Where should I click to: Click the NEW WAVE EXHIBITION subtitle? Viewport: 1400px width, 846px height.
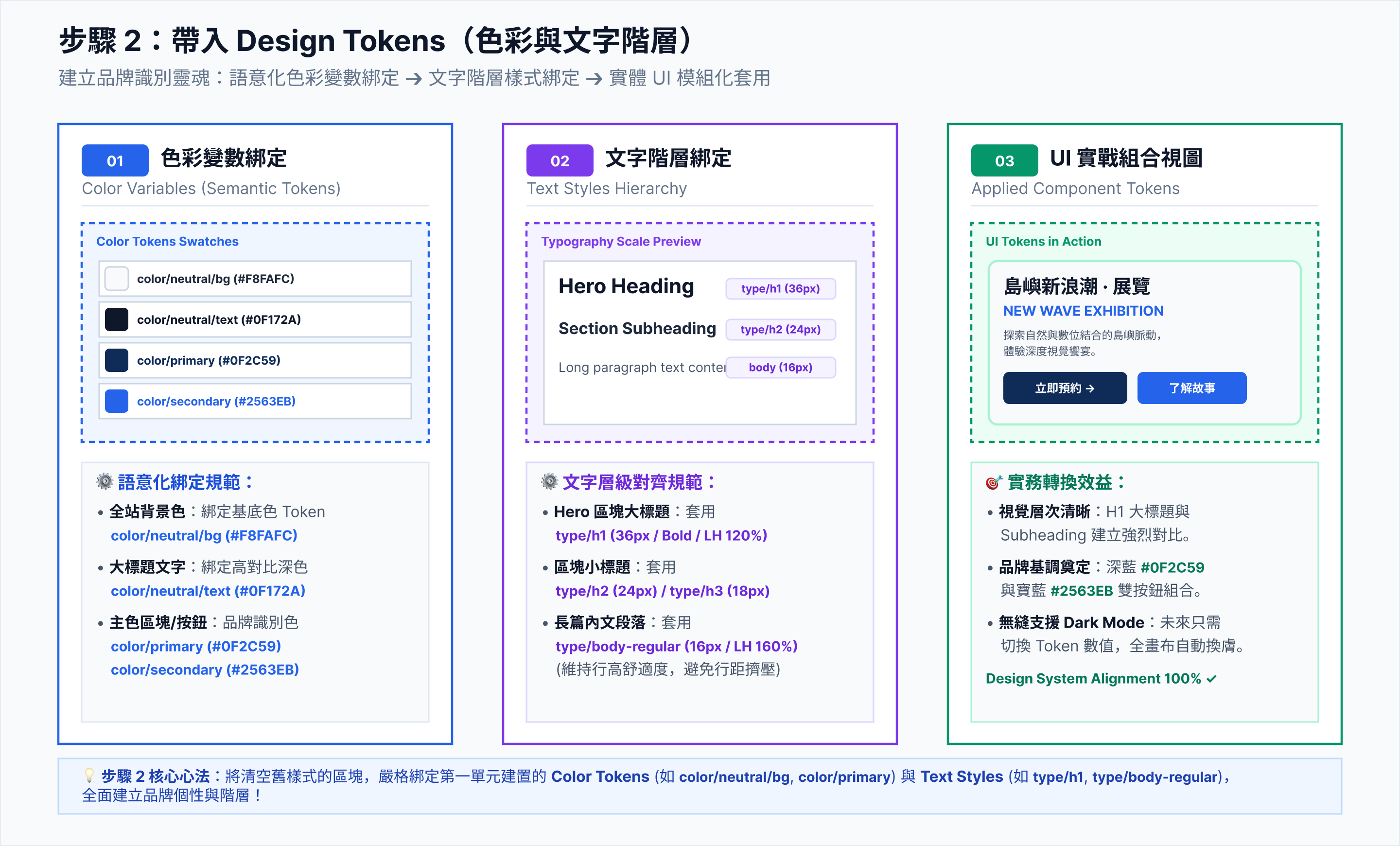click(x=1083, y=311)
